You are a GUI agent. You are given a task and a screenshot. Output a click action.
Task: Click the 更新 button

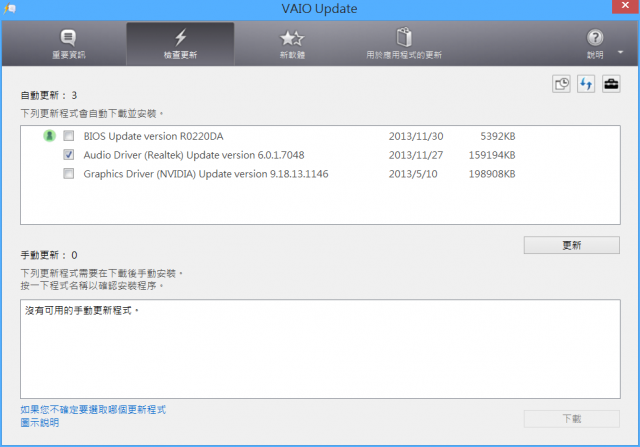tap(571, 245)
